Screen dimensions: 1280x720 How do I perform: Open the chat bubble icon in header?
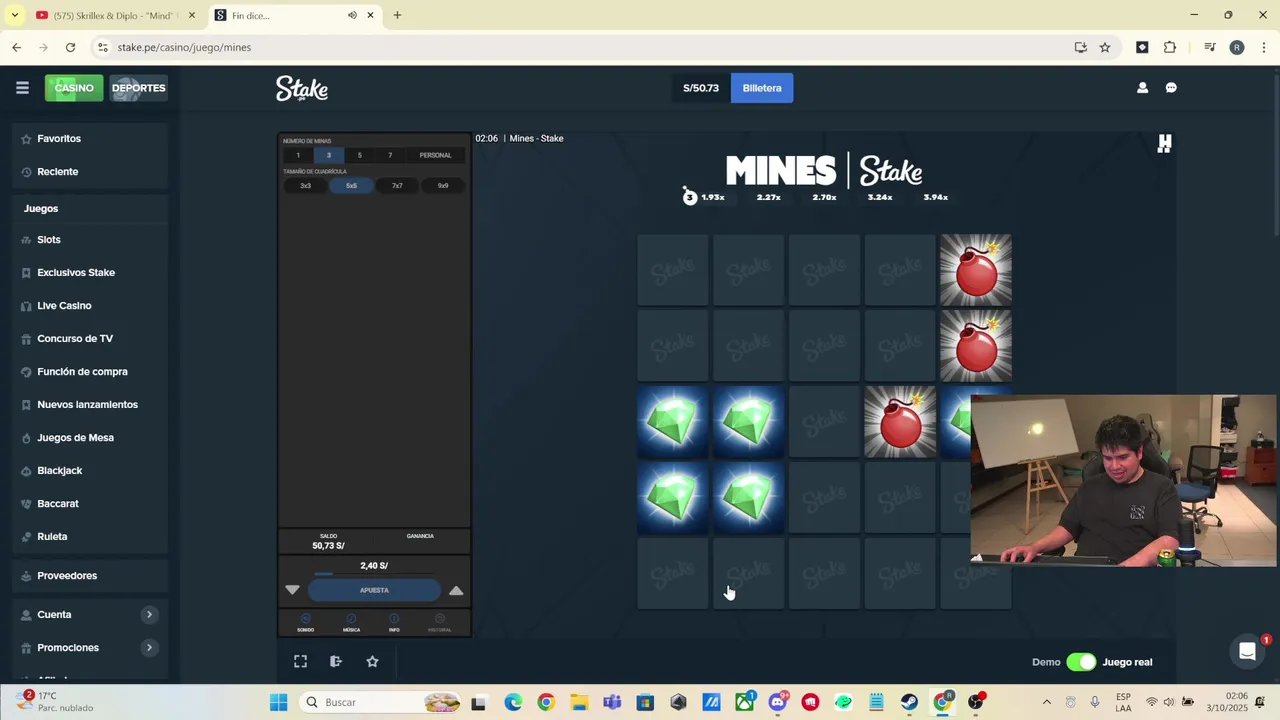click(1171, 88)
